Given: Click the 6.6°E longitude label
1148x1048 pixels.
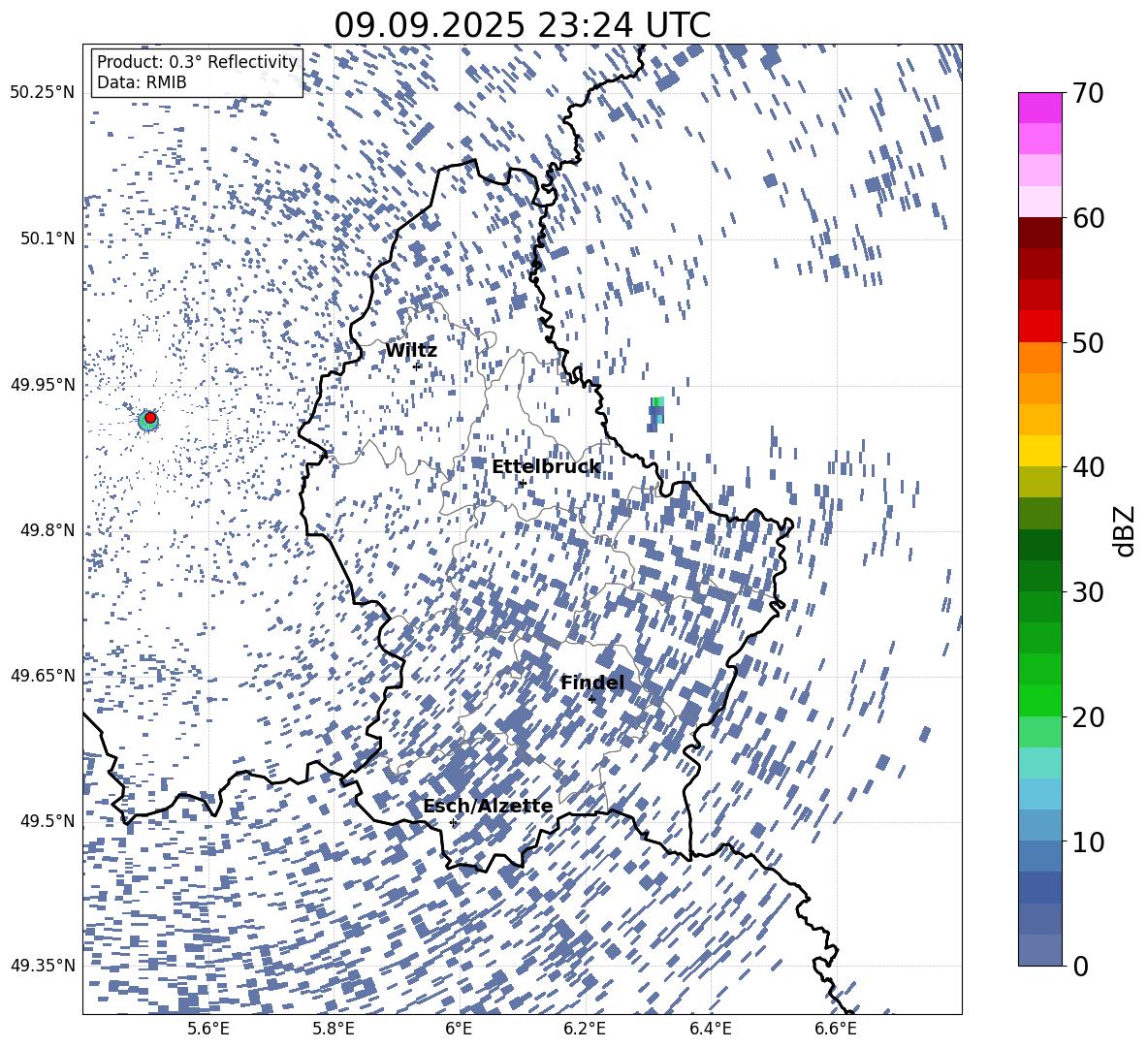Looking at the screenshot, I should pos(836,1029).
